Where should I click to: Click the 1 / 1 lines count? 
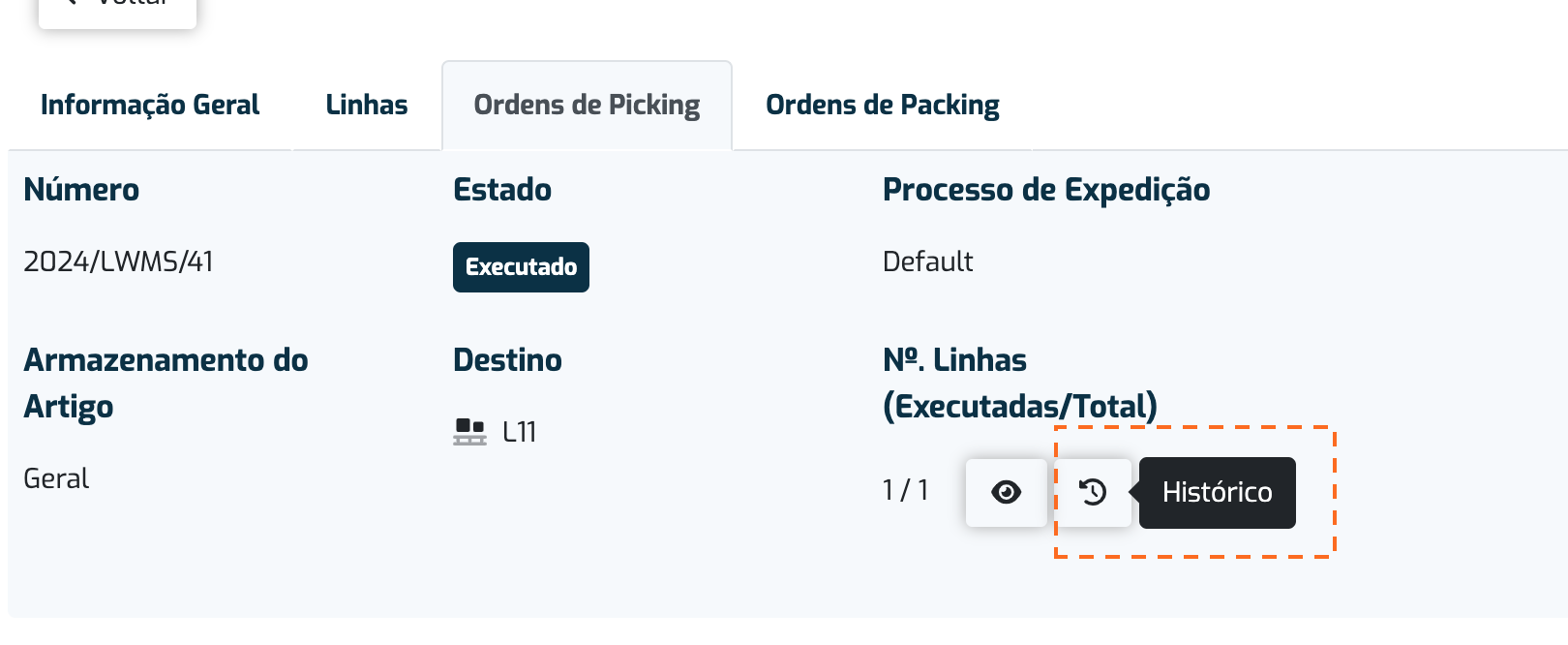(906, 490)
